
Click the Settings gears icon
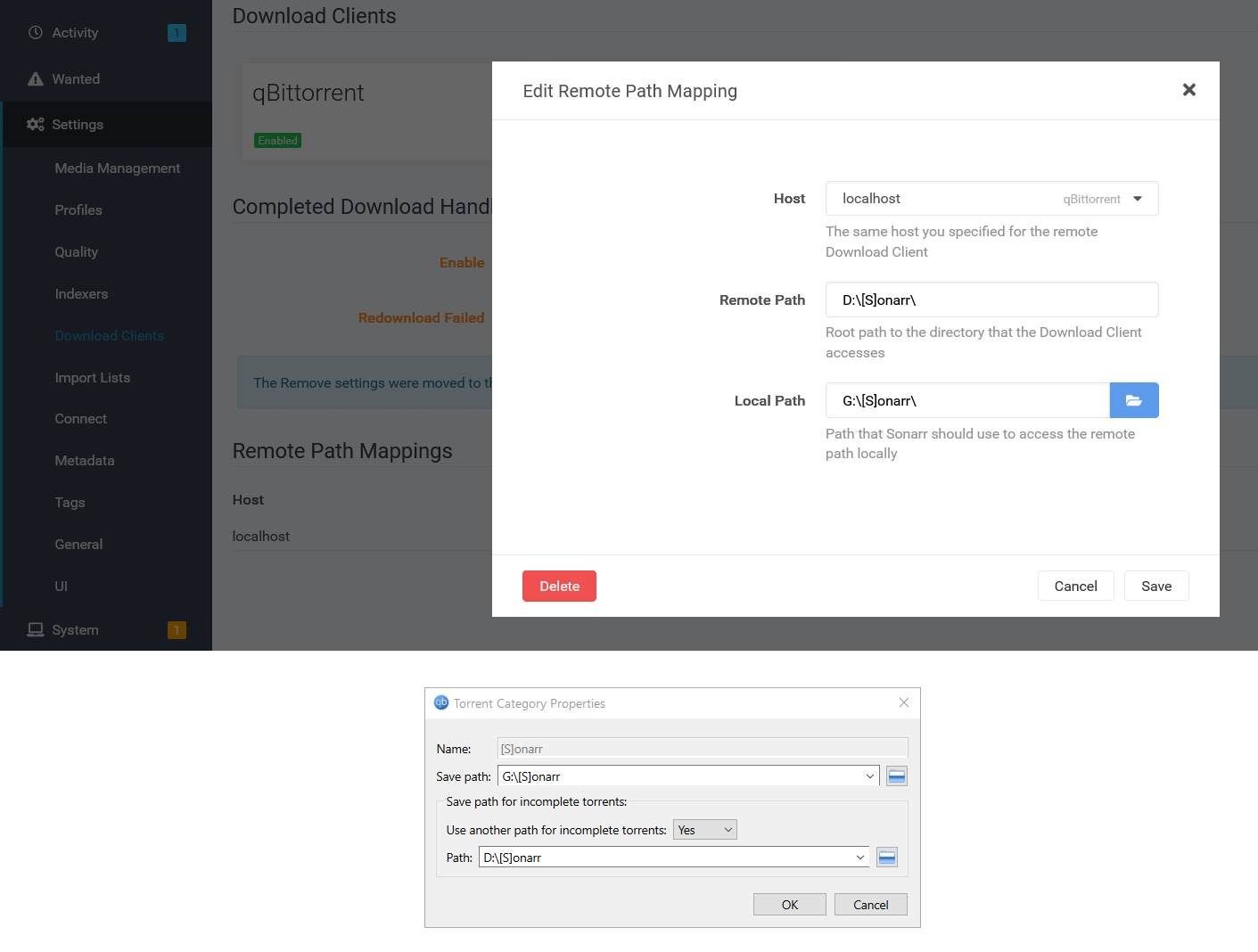(x=36, y=125)
